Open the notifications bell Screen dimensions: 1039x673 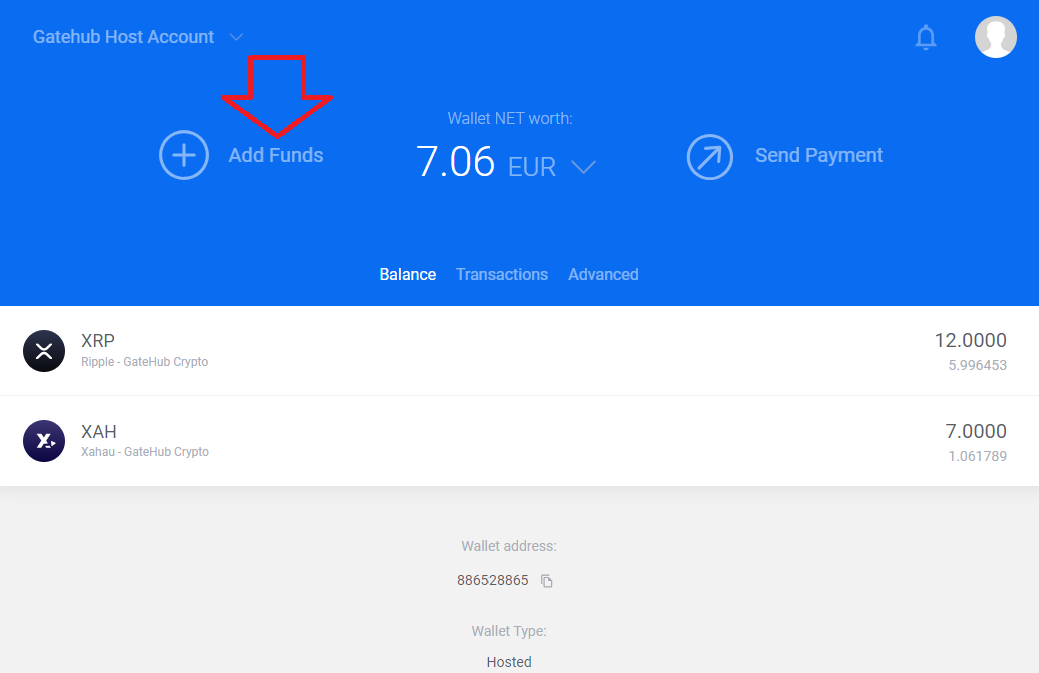pyautogui.click(x=926, y=38)
